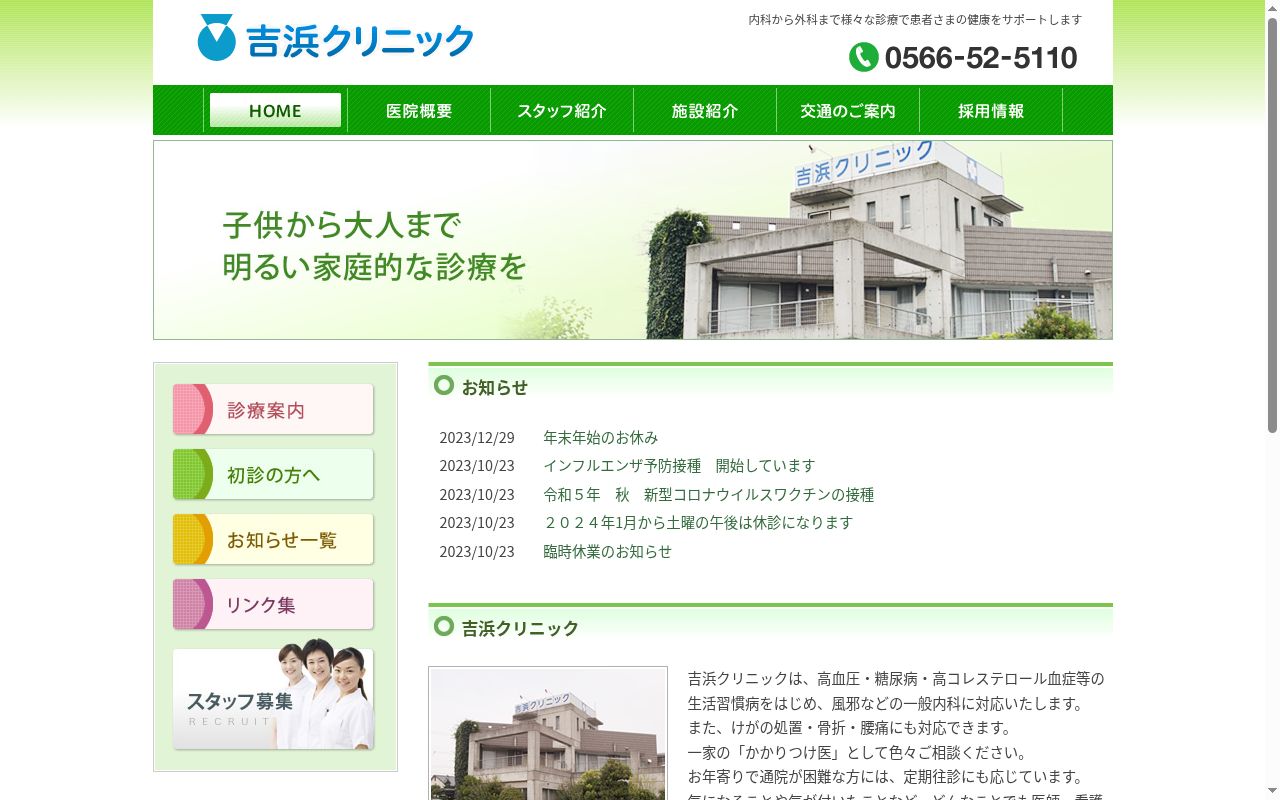The width and height of the screenshot is (1280, 800).
Task: Go to 医院概要 in the navigation bar
Action: coord(419,110)
